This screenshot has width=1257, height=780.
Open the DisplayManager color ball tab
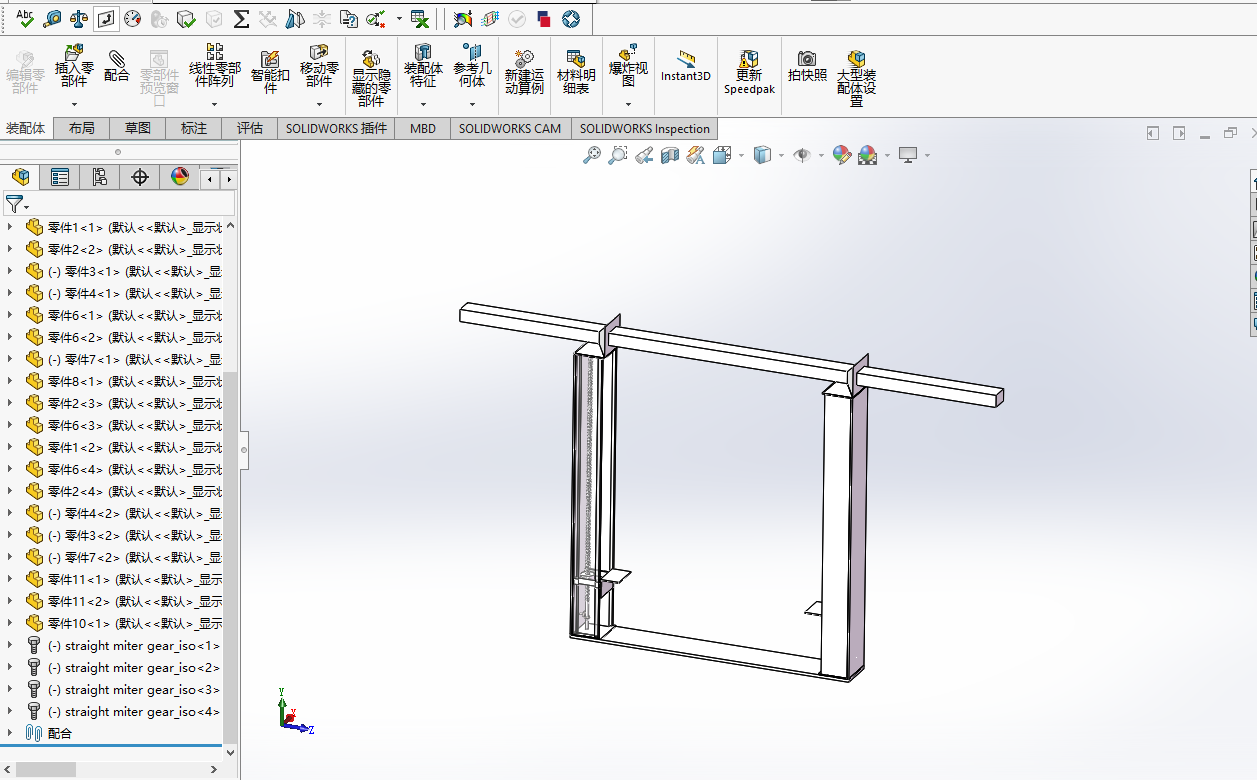(180, 178)
